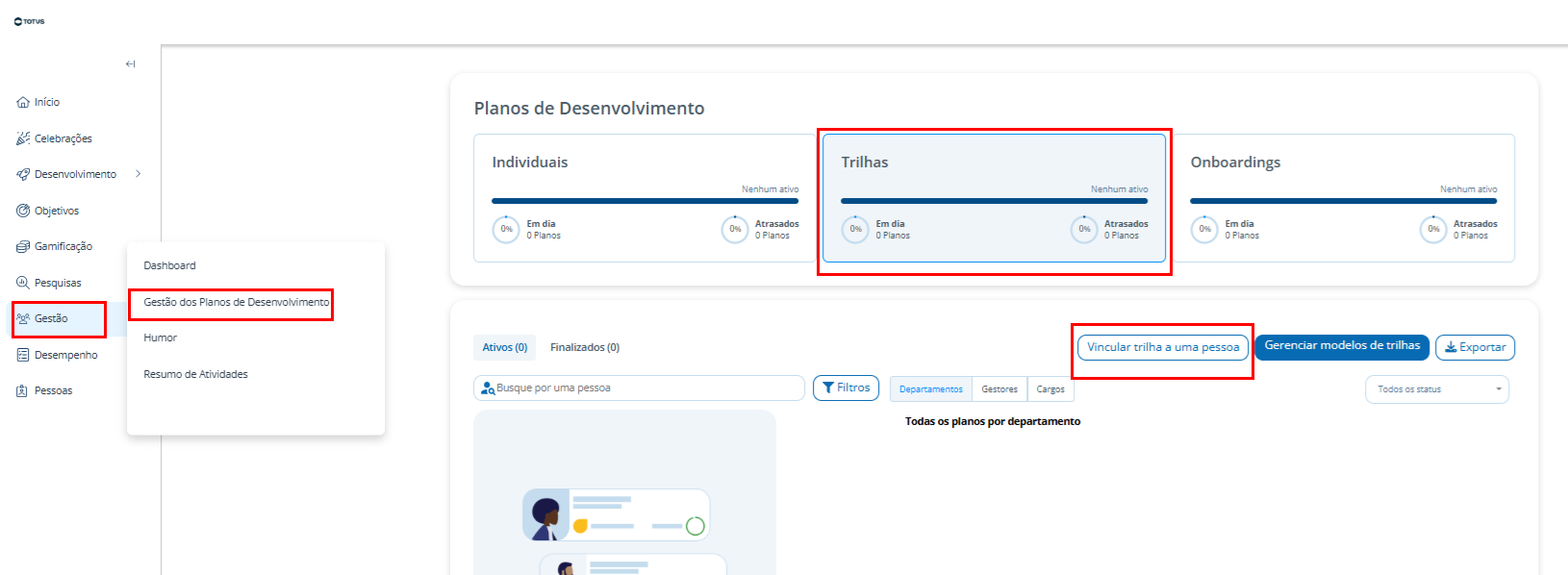The height and width of the screenshot is (575, 1568).
Task: Click the Gestão people icon
Action: (x=23, y=318)
